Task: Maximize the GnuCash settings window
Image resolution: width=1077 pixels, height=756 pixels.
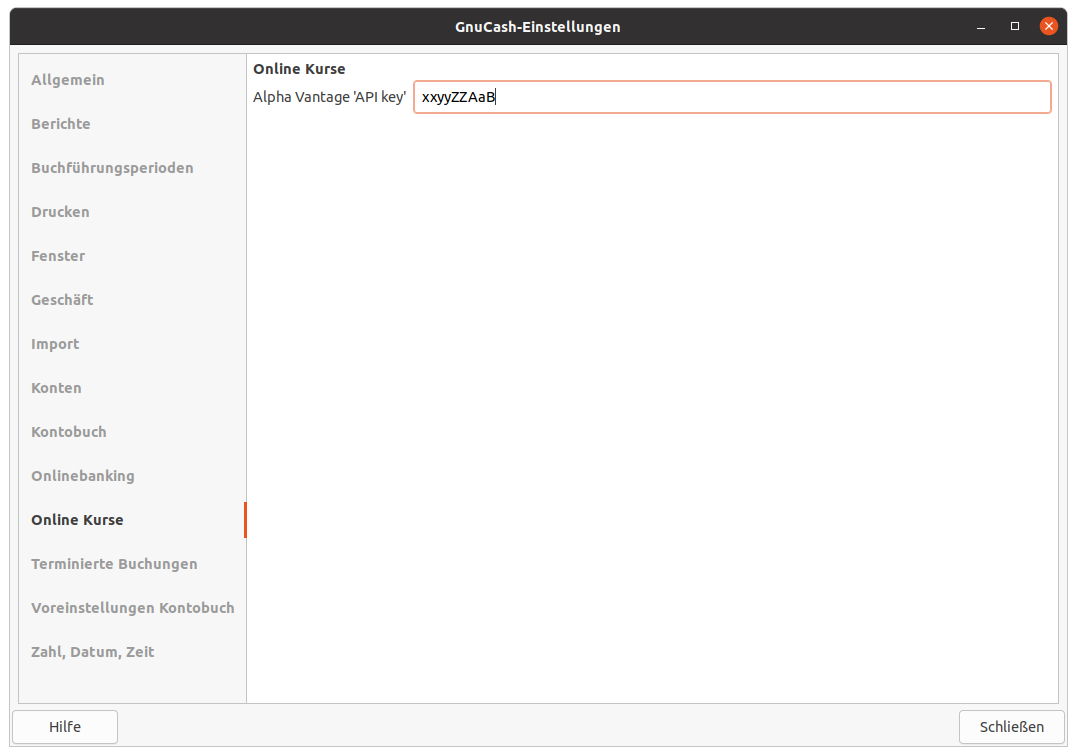Action: (1015, 26)
